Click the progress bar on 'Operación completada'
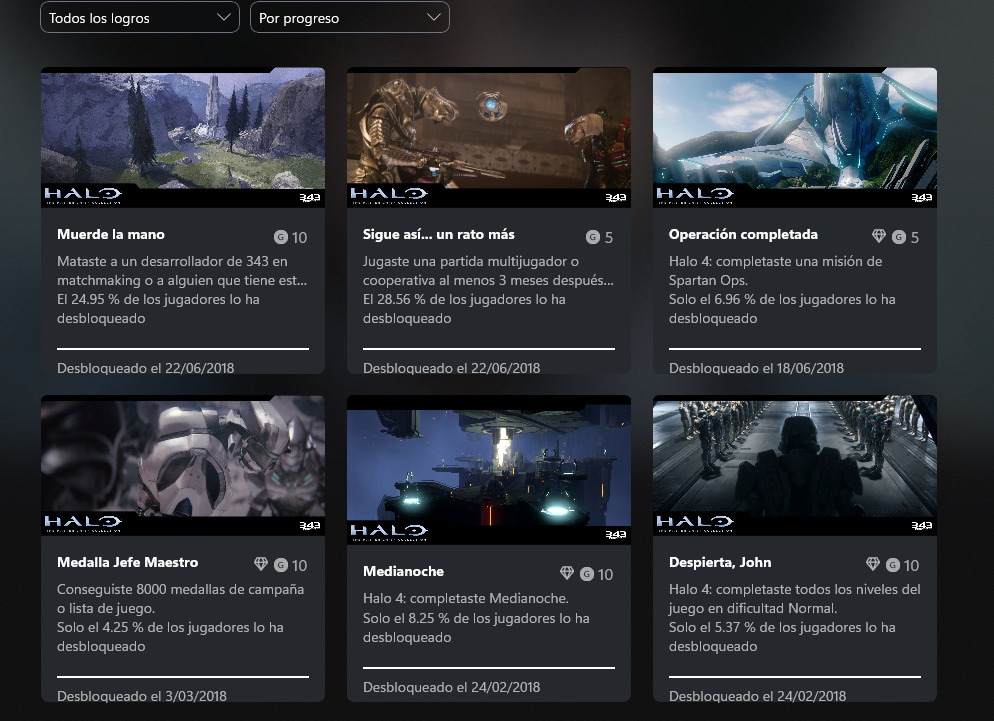 (x=795, y=349)
